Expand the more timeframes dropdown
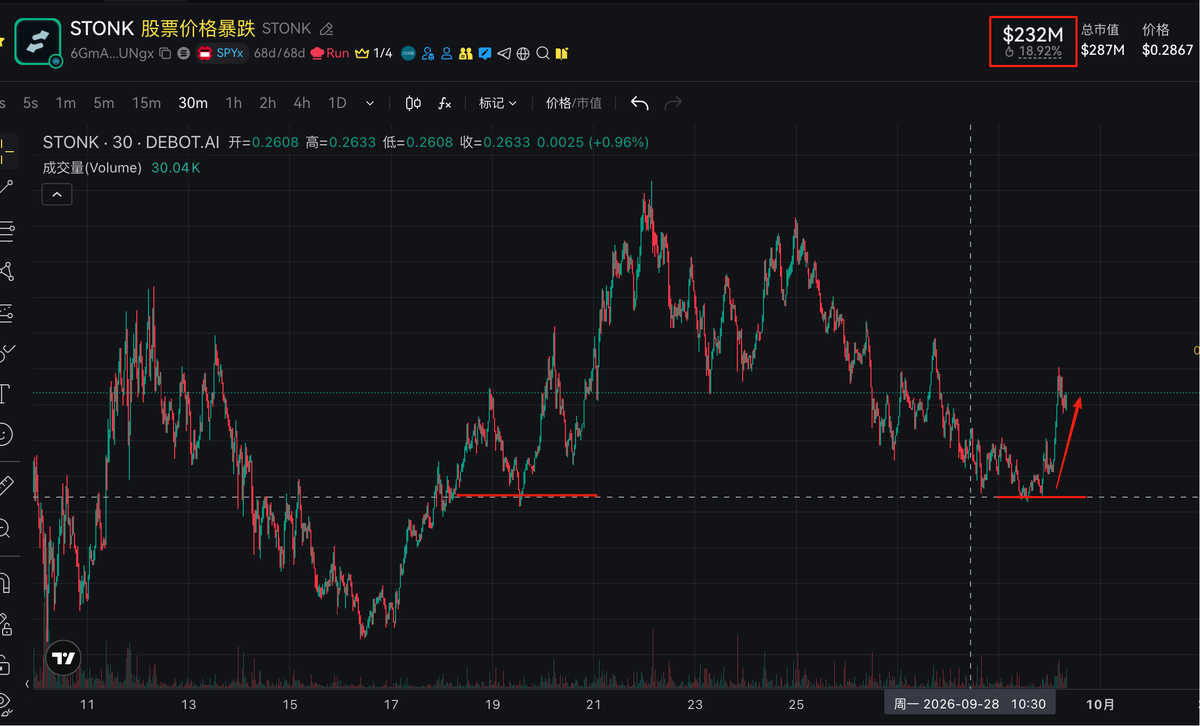Screen dimensions: 1200x726 [x=370, y=103]
